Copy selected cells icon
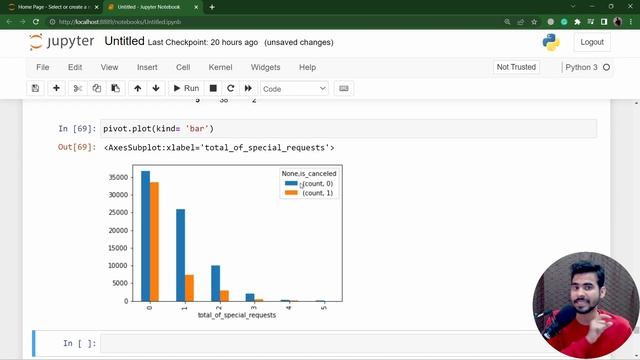Screen dimensions: 640x360 click(96, 88)
